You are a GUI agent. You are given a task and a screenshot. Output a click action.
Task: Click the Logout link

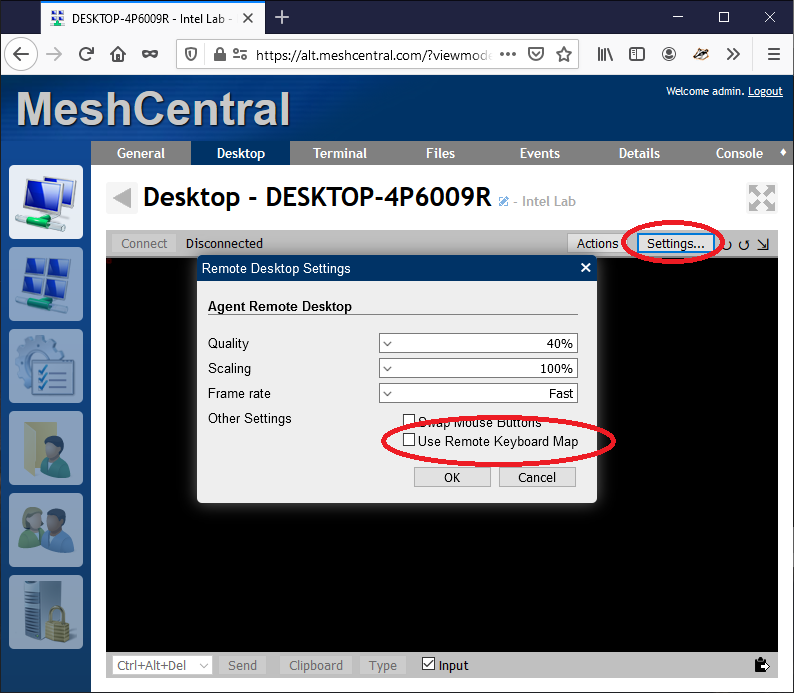click(765, 91)
